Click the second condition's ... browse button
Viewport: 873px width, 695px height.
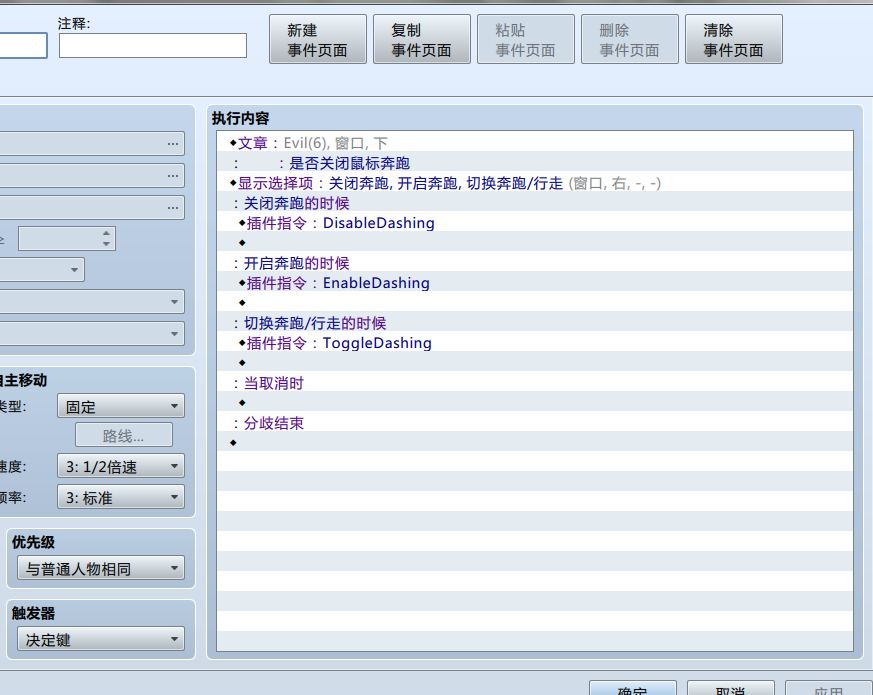pyautogui.click(x=173, y=175)
